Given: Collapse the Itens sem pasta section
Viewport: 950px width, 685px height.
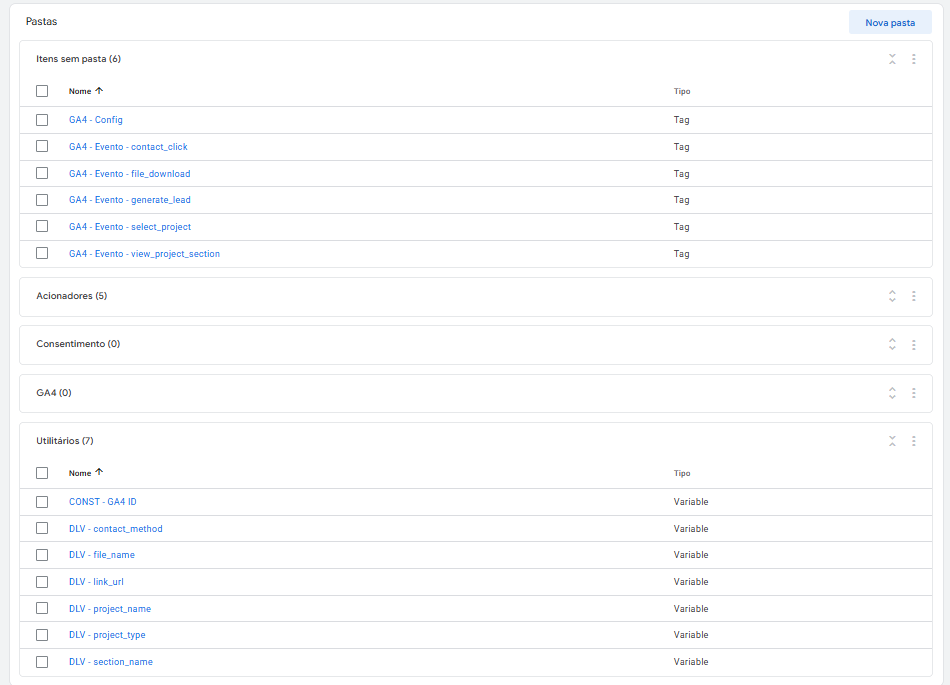Looking at the screenshot, I should [892, 59].
